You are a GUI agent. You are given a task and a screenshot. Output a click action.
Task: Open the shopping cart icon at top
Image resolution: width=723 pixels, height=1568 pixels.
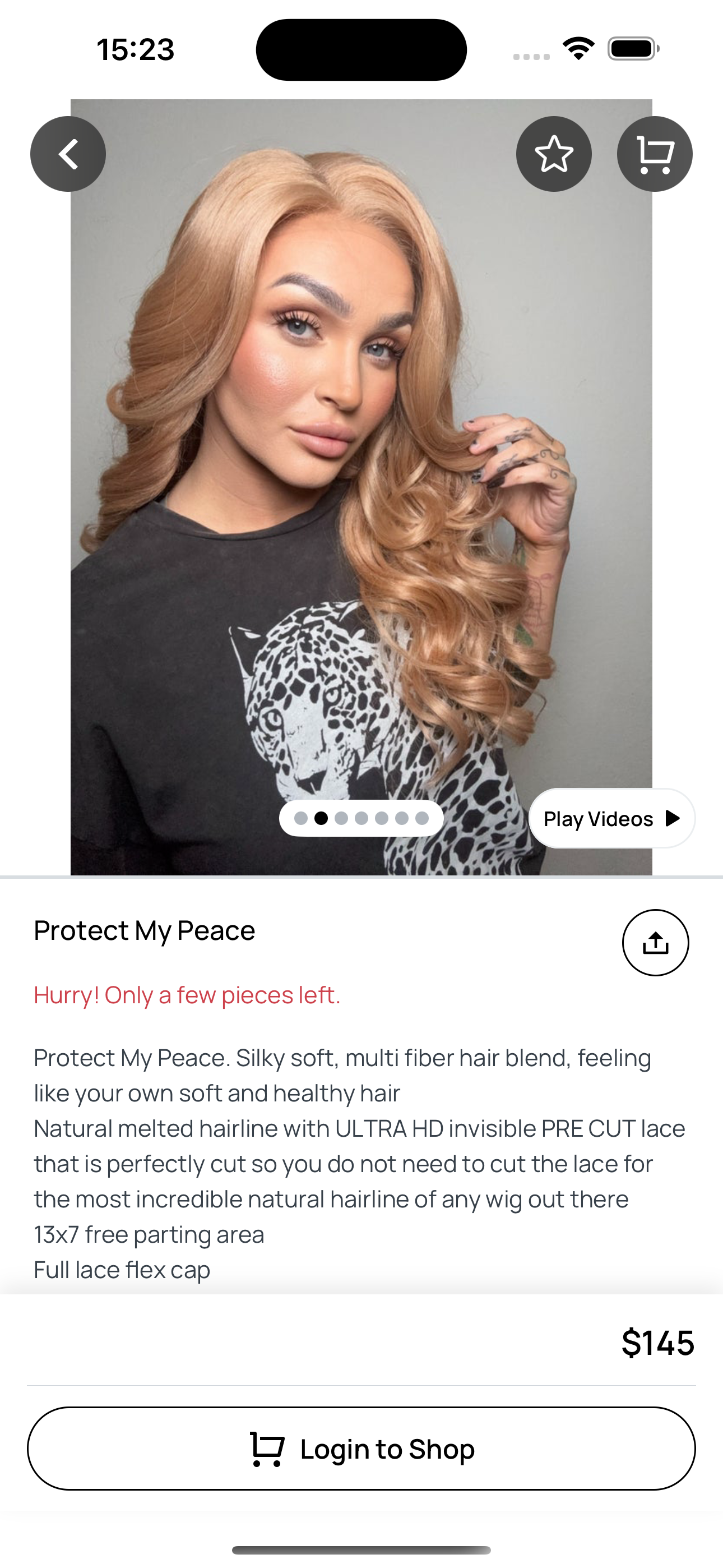[x=655, y=154]
